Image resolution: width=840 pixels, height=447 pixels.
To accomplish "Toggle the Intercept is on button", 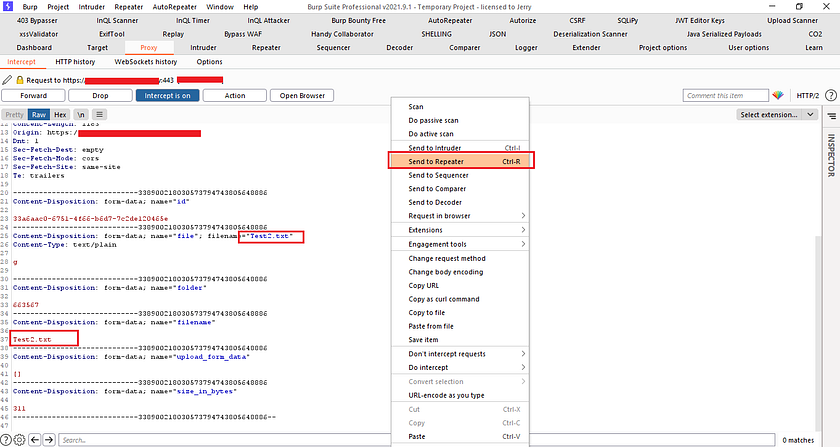I will point(167,95).
